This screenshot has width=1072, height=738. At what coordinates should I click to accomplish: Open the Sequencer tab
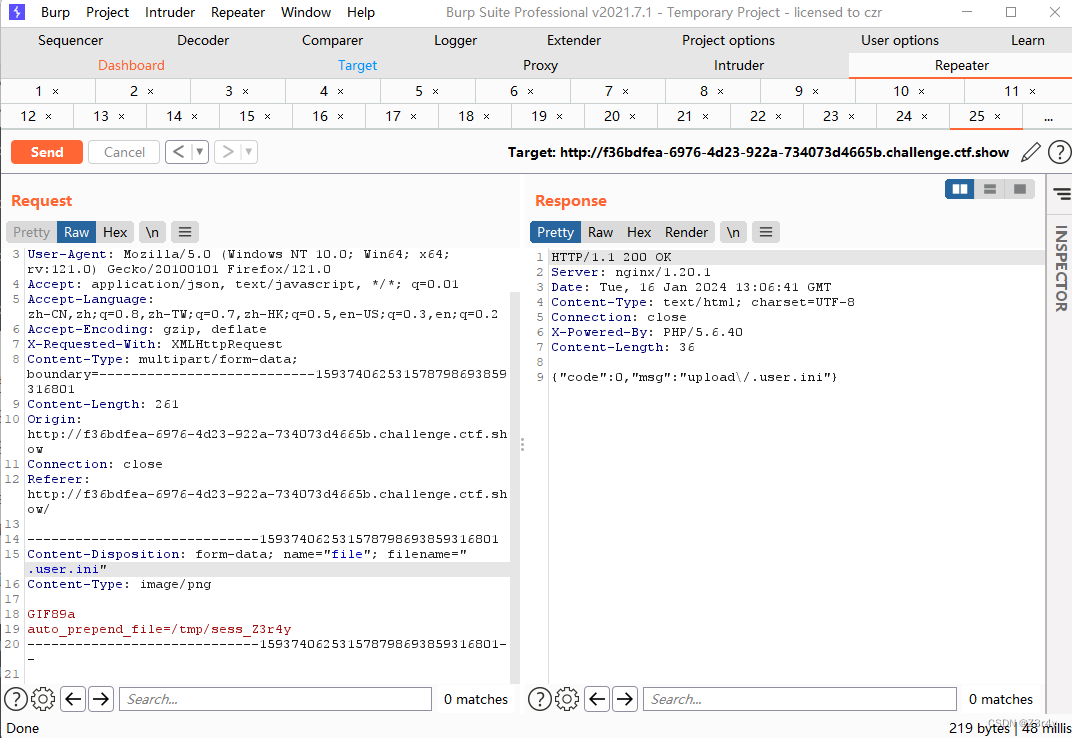[70, 40]
